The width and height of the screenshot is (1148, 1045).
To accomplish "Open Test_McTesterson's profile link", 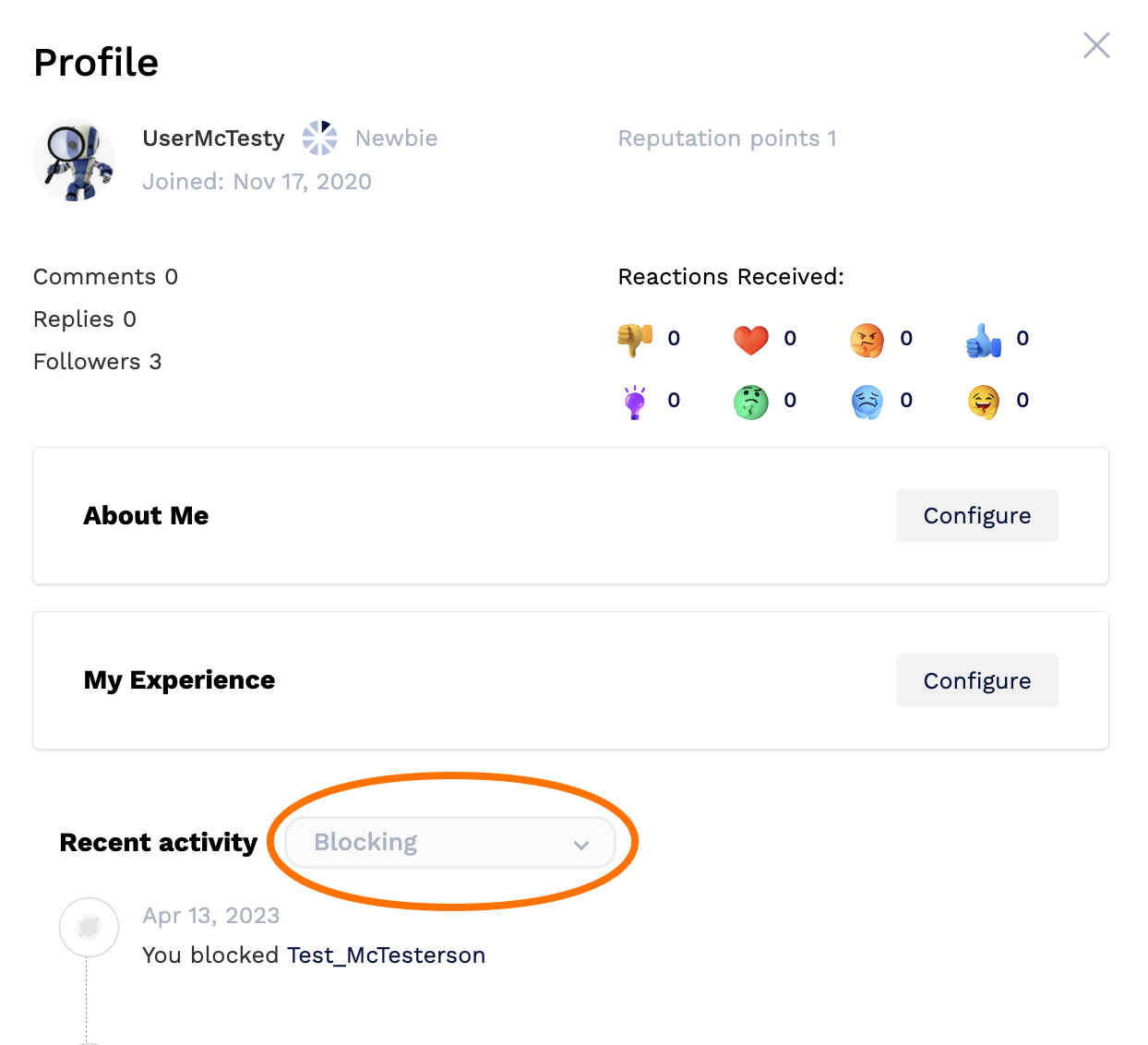I will [x=386, y=955].
